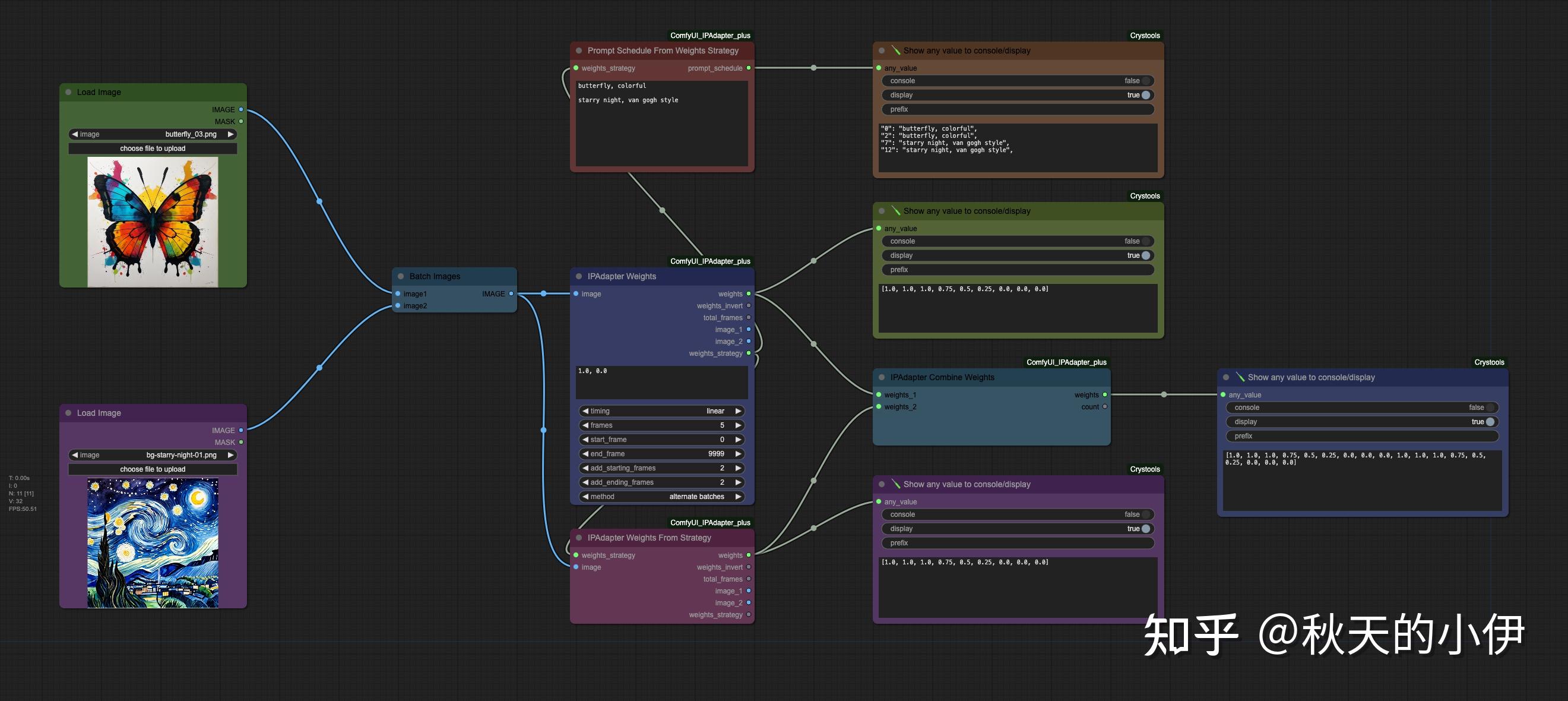The image size is (1568, 701).
Task: Click the prompt_schedule output port
Action: point(749,68)
